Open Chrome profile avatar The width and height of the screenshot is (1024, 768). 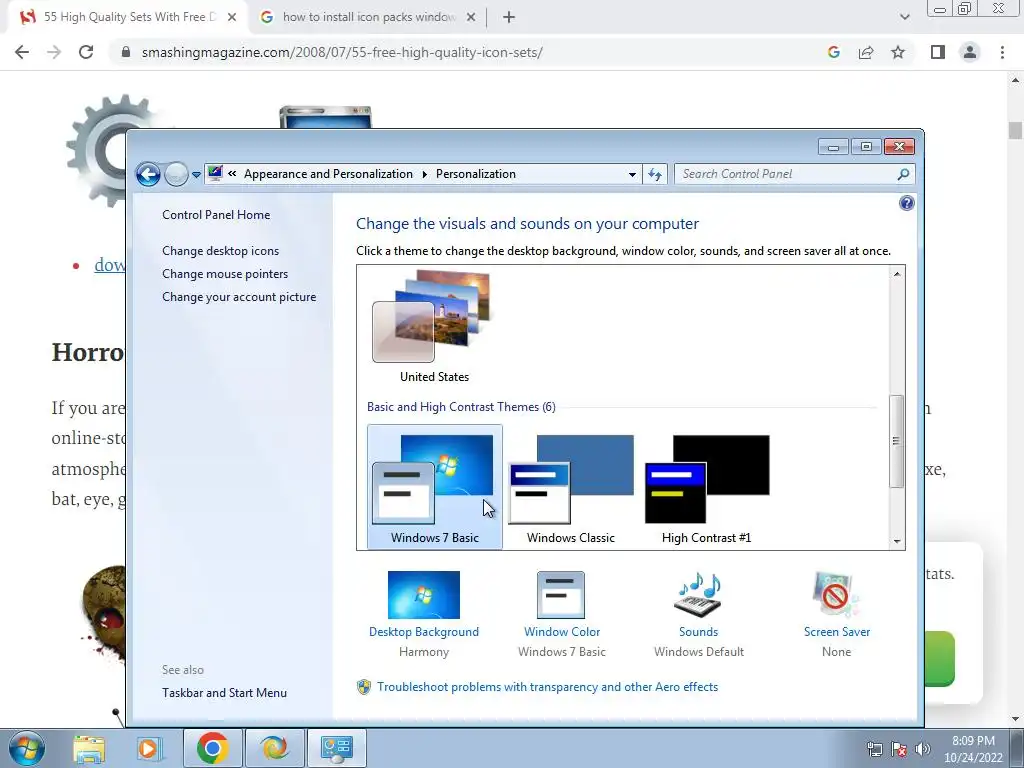(970, 52)
